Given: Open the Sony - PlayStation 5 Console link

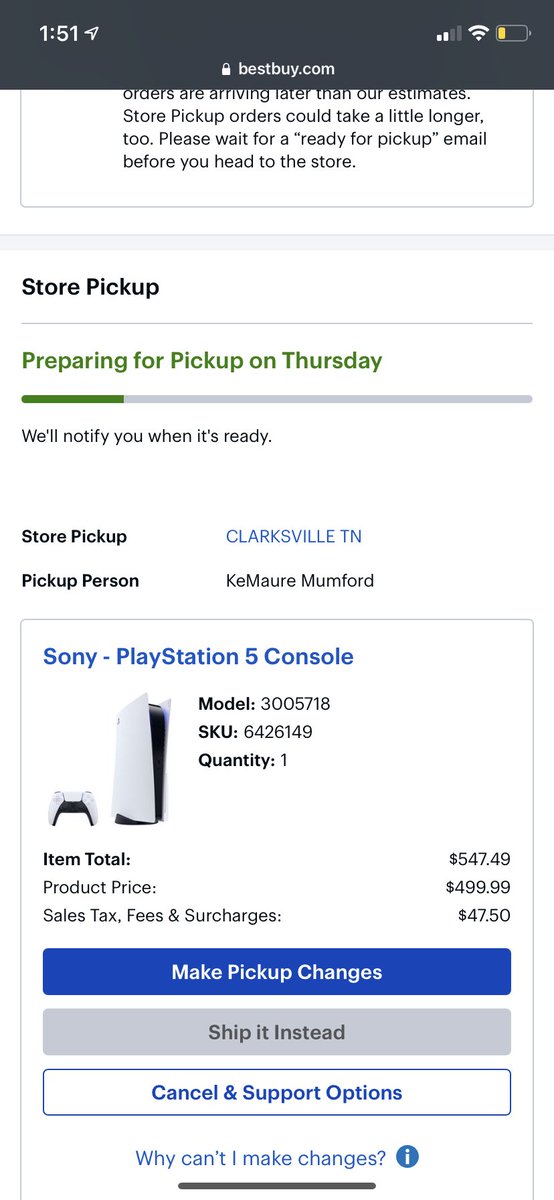Looking at the screenshot, I should point(198,657).
